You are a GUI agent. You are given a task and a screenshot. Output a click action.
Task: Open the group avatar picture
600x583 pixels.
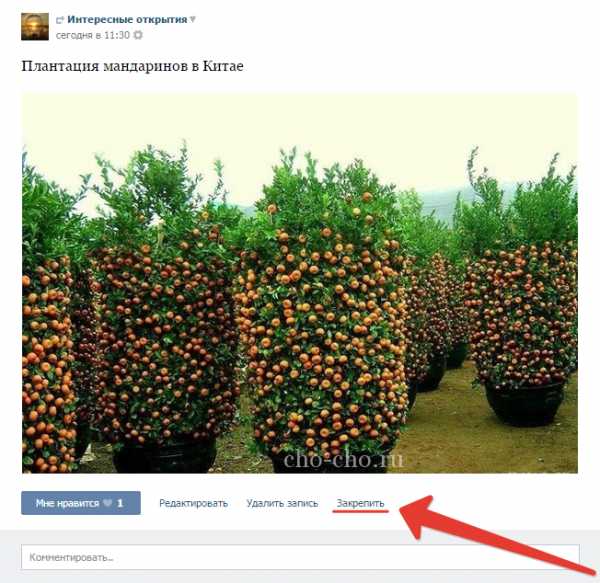(35, 26)
